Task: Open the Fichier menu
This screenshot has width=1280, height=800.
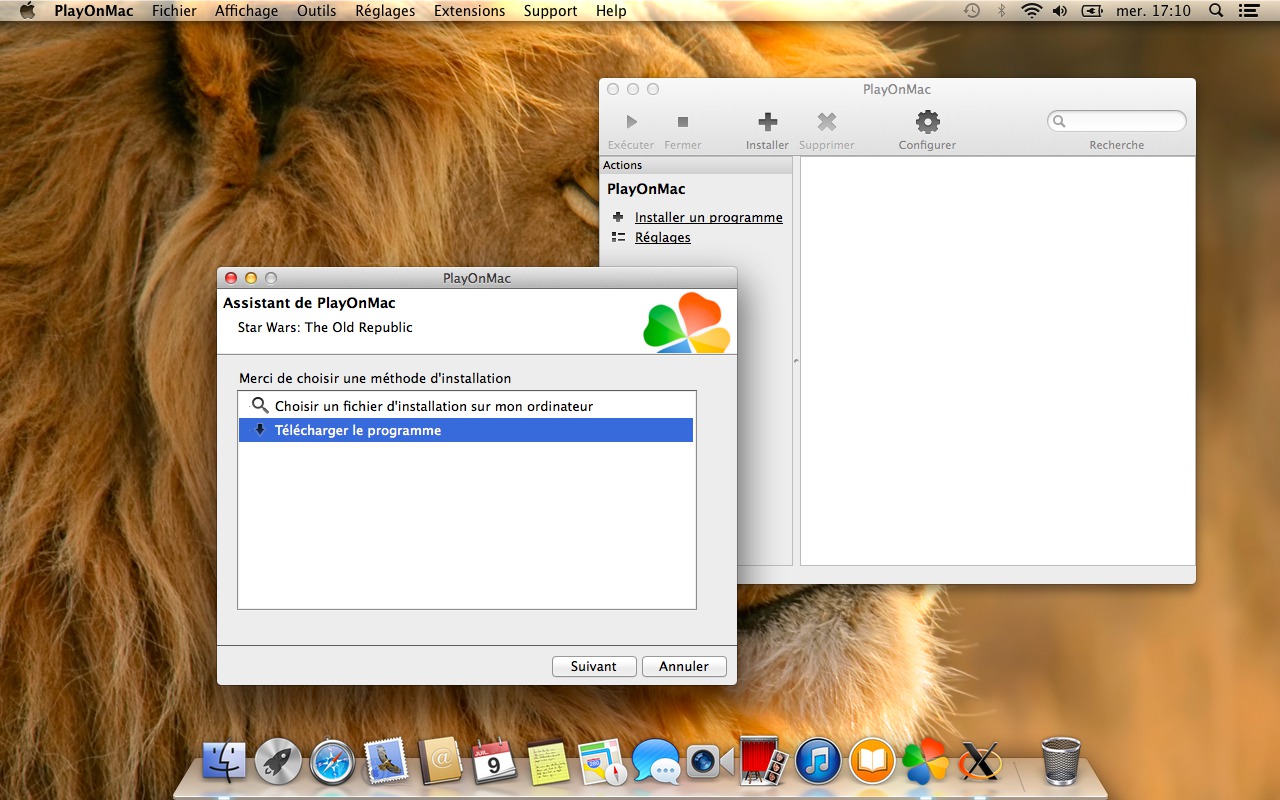Action: point(174,11)
